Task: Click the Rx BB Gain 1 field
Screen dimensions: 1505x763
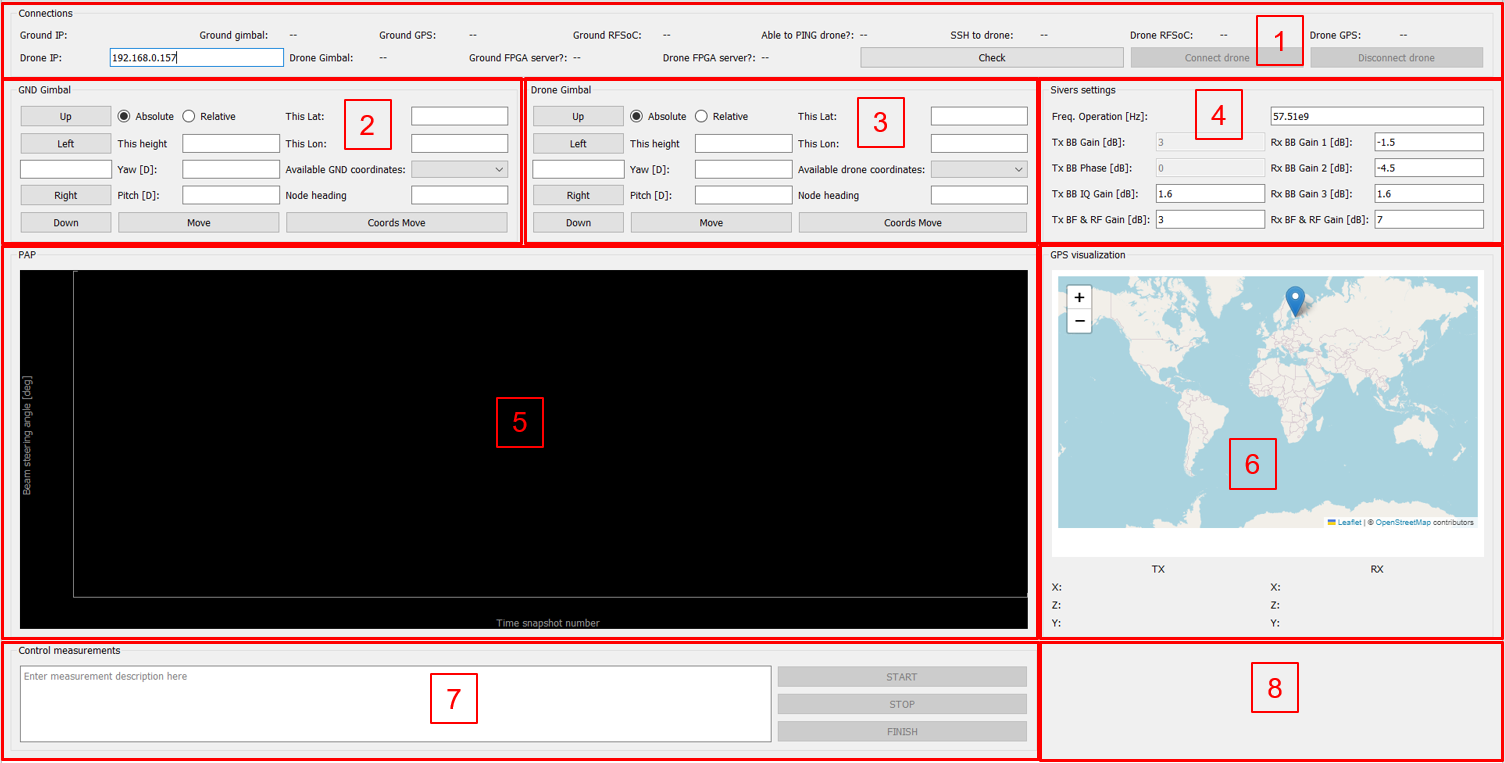Action: click(1429, 142)
